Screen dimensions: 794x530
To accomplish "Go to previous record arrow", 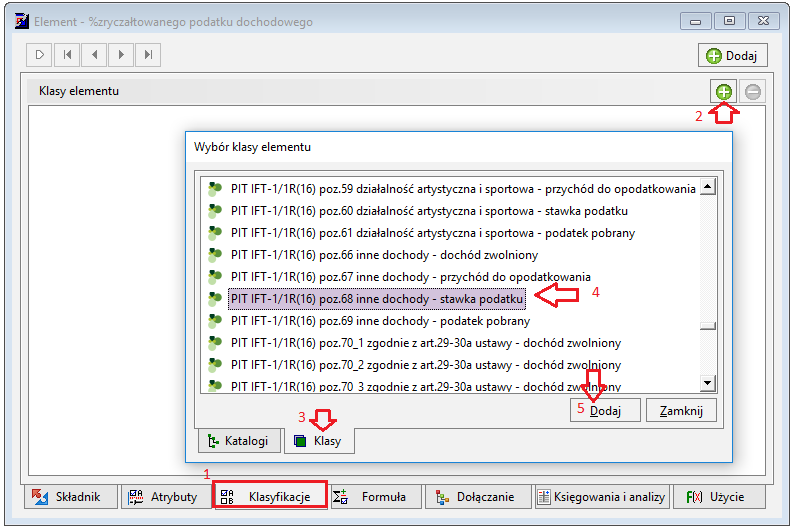I will coord(94,55).
